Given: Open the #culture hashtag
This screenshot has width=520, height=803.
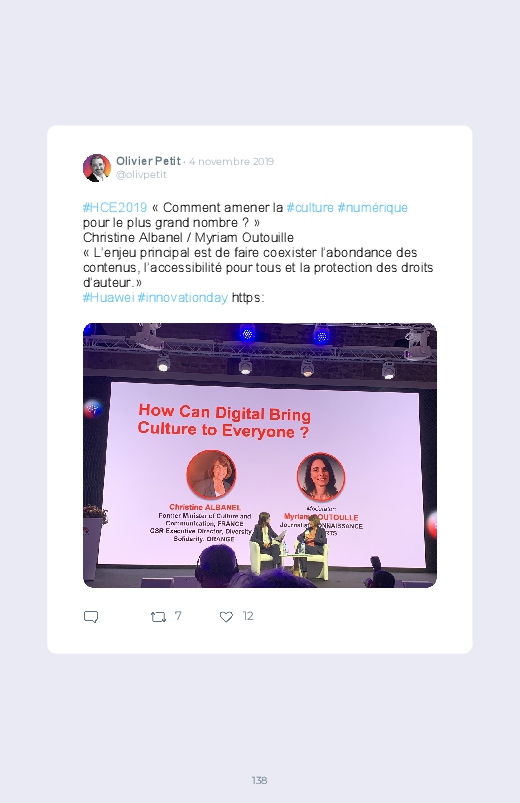Looking at the screenshot, I should 310,208.
